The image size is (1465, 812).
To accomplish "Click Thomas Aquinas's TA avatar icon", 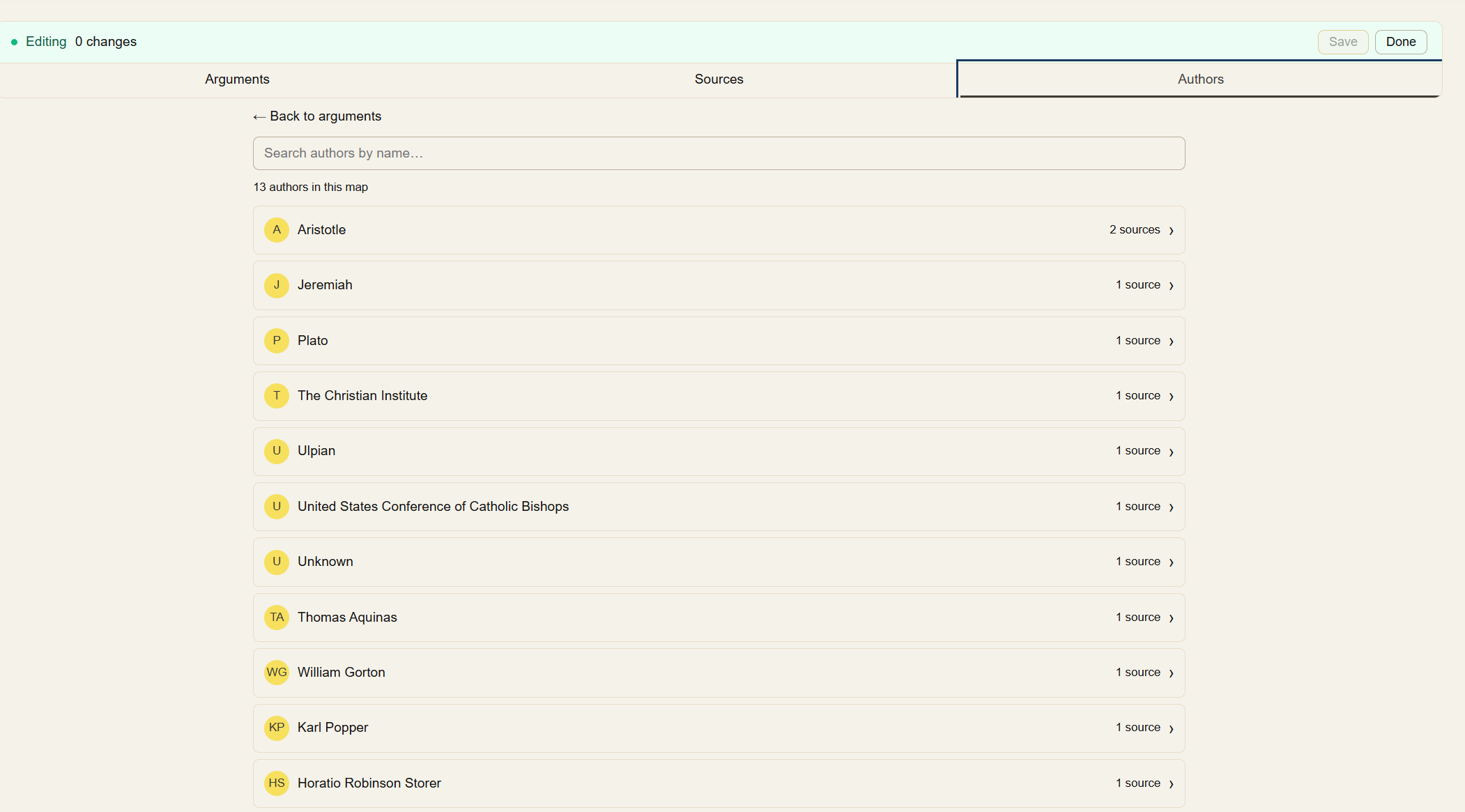I will pos(277,617).
